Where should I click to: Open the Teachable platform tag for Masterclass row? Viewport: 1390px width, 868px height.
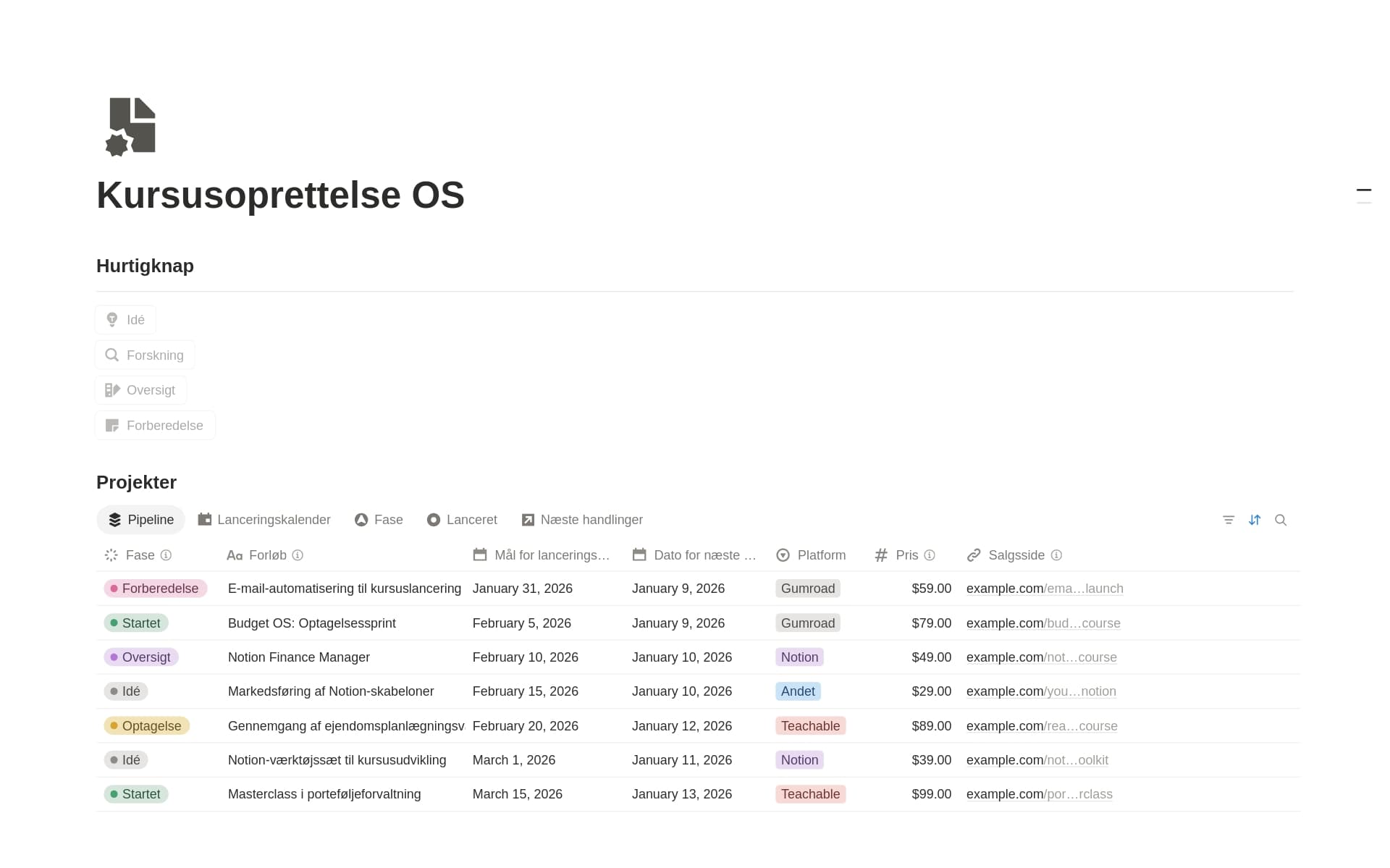tap(810, 794)
